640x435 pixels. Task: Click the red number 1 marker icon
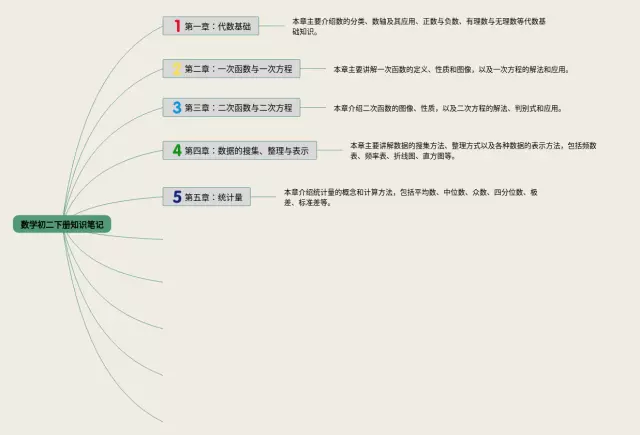(177, 26)
